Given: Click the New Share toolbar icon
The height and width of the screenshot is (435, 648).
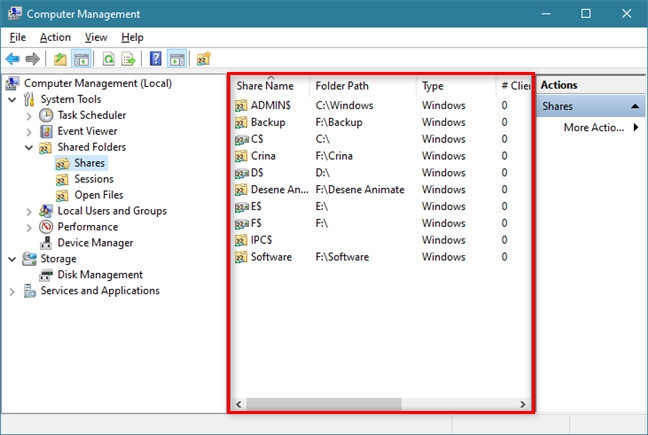Looking at the screenshot, I should click(x=203, y=59).
